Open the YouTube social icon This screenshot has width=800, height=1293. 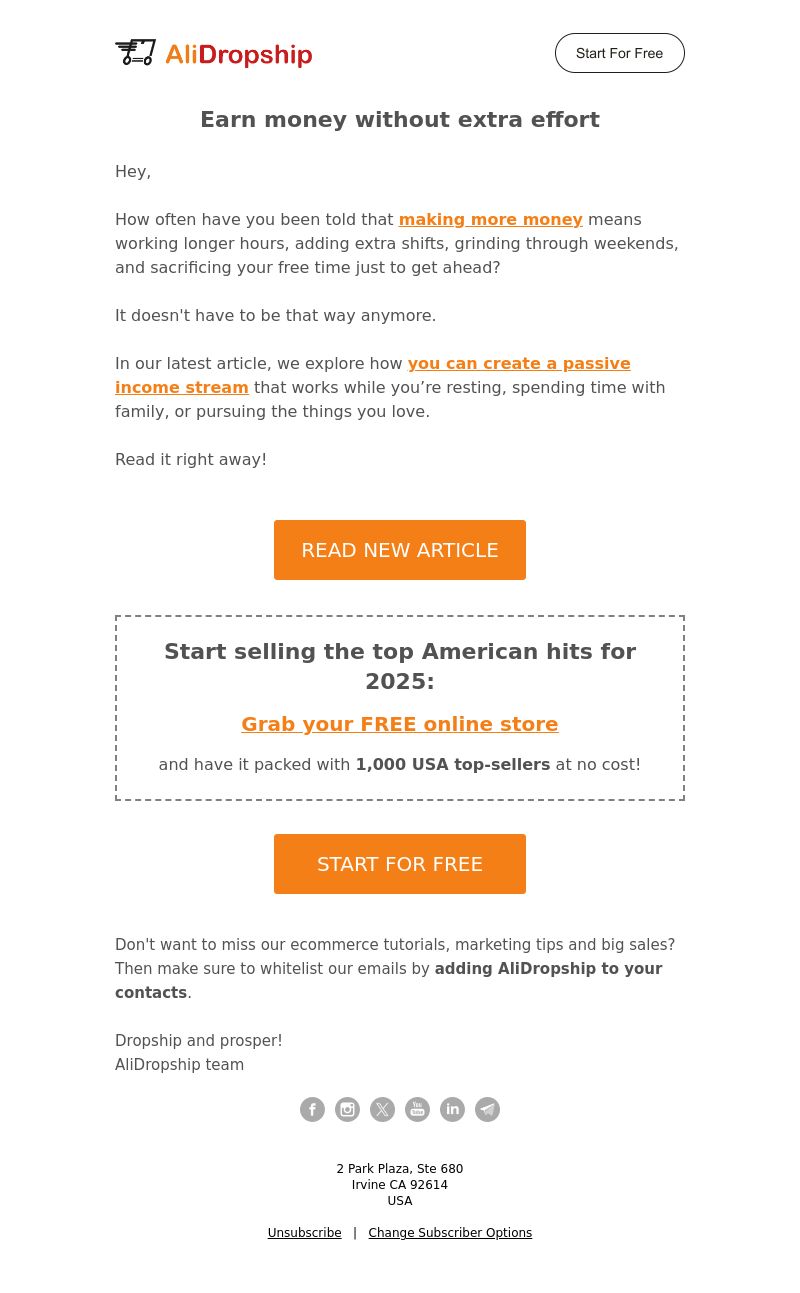tap(417, 1109)
